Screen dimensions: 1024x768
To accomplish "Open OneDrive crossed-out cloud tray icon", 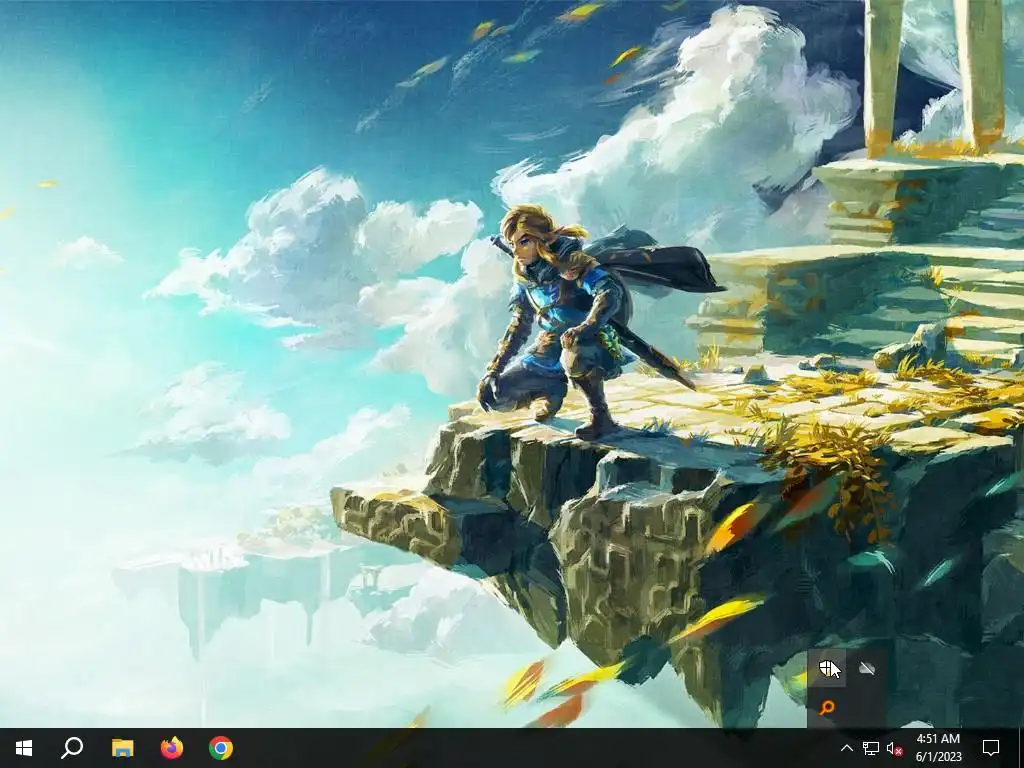I will tap(867, 668).
